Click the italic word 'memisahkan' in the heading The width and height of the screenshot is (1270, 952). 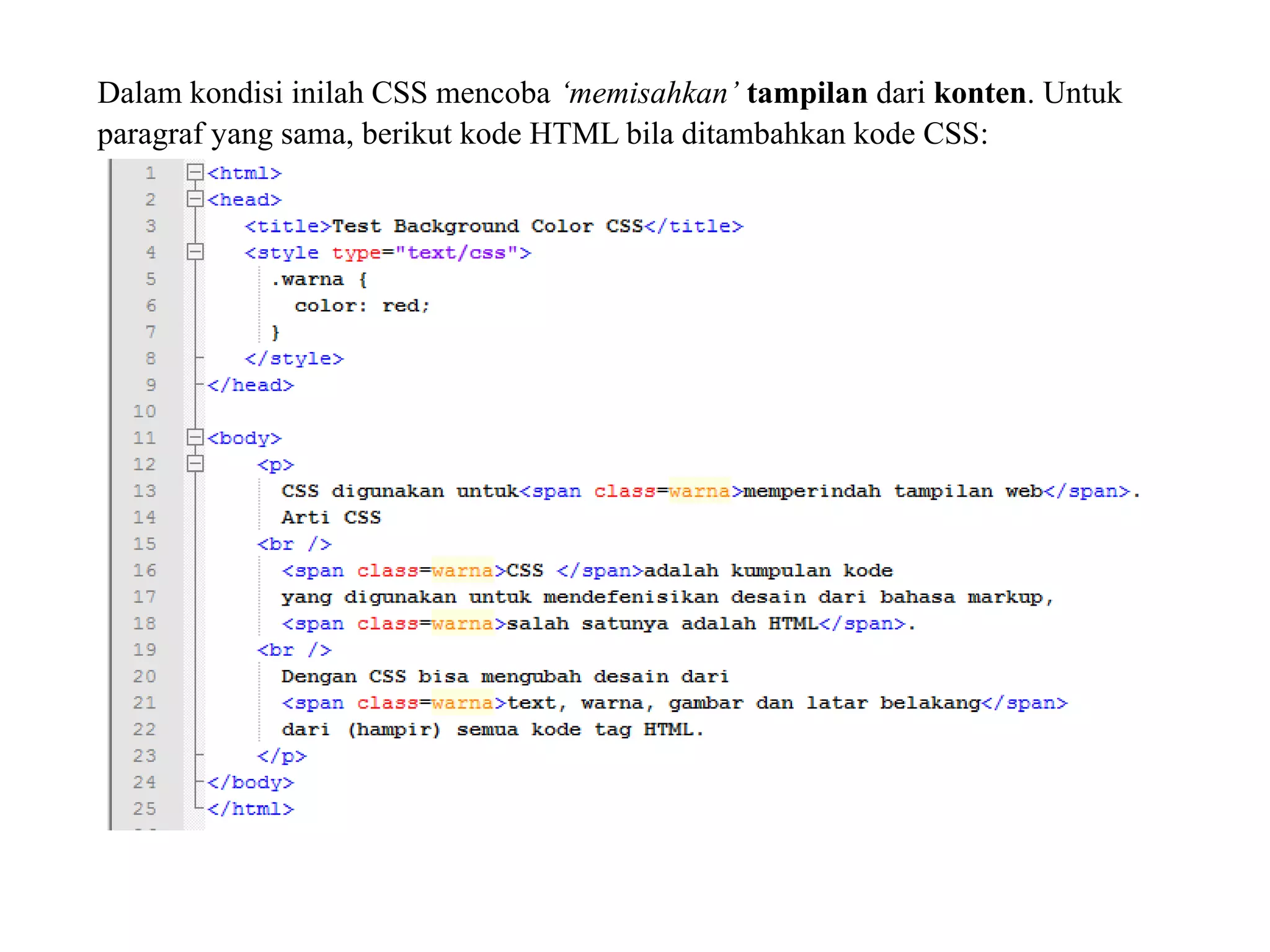pos(649,93)
